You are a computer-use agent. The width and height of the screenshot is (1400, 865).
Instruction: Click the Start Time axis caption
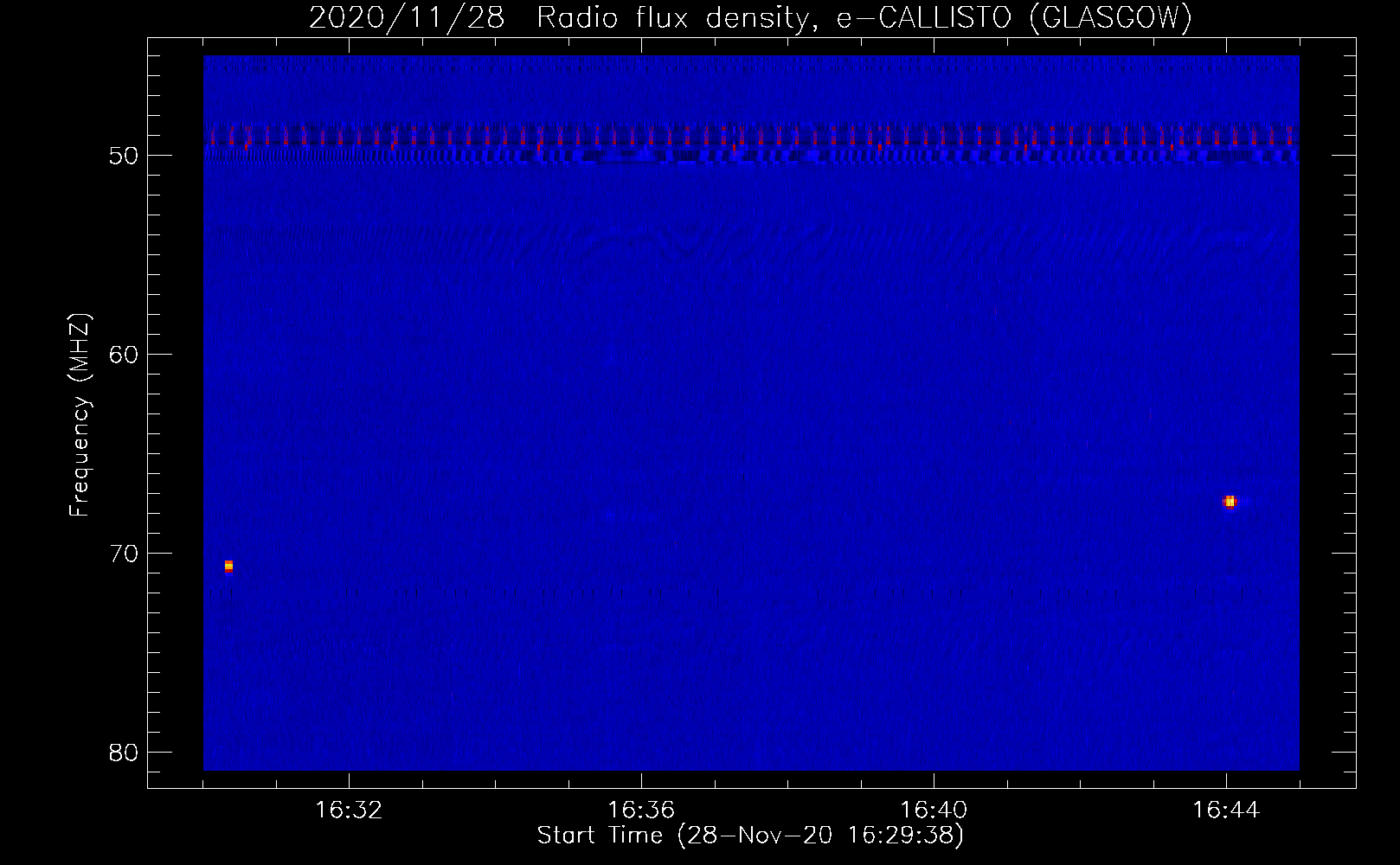(x=750, y=836)
